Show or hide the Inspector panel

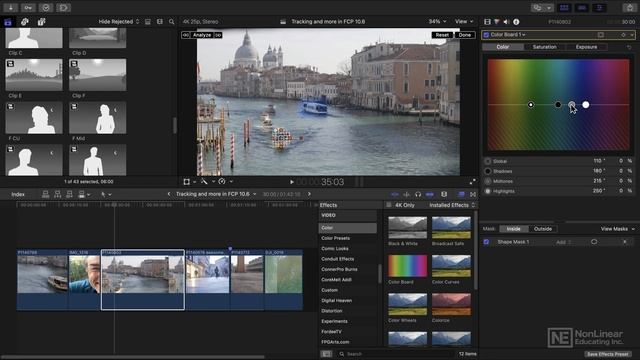tap(599, 8)
